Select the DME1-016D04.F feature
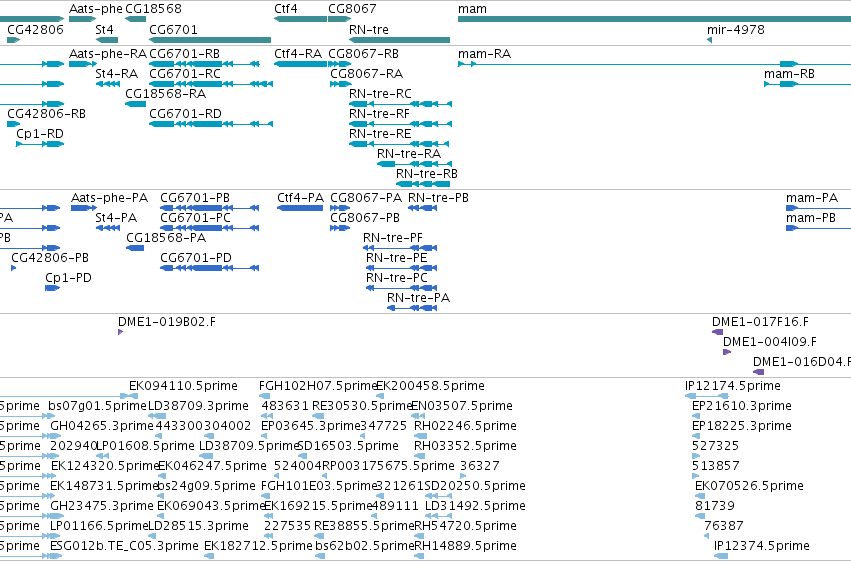This screenshot has height=561, width=851. click(x=759, y=373)
